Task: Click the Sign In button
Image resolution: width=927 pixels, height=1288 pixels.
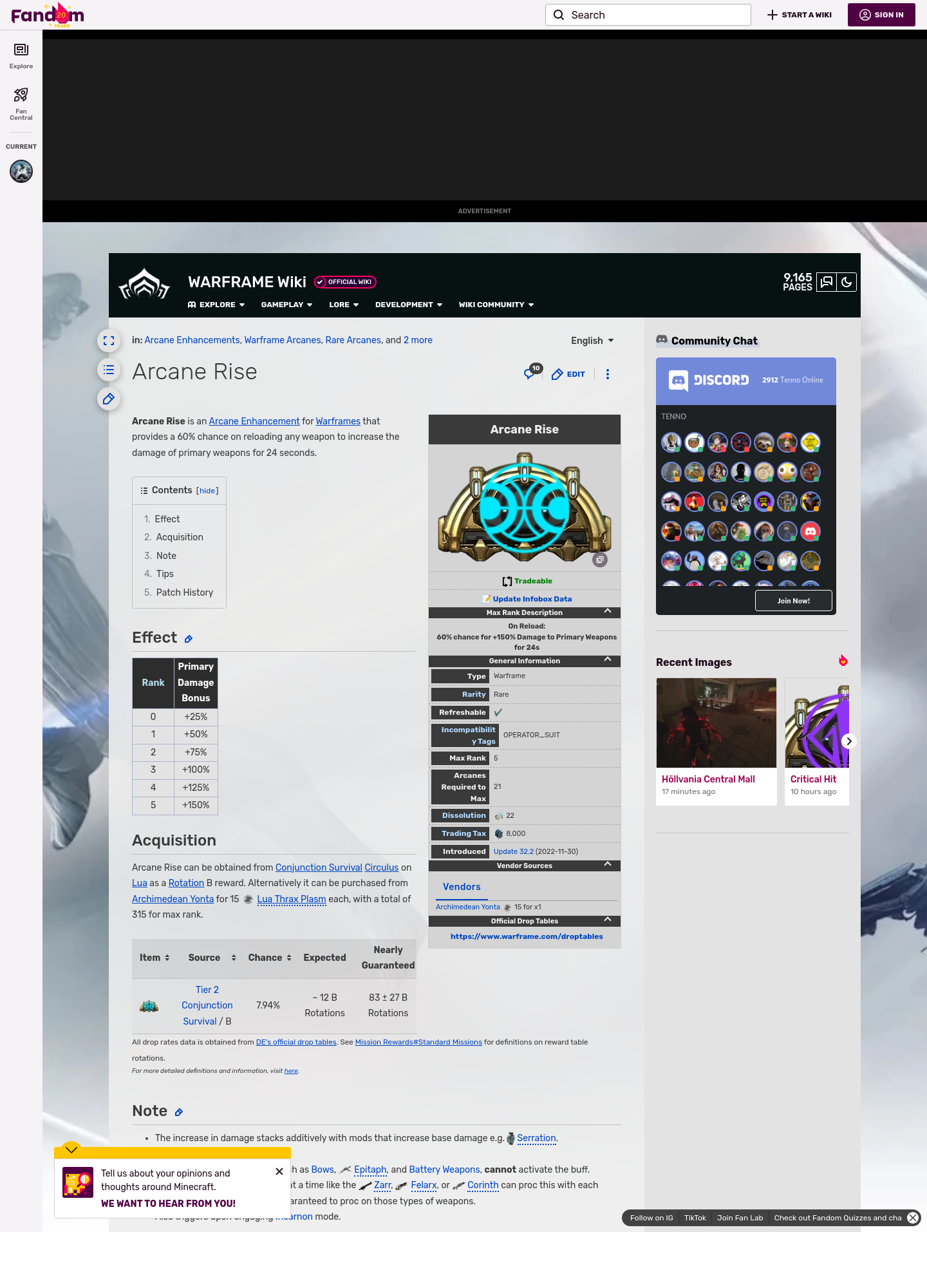Action: click(881, 15)
